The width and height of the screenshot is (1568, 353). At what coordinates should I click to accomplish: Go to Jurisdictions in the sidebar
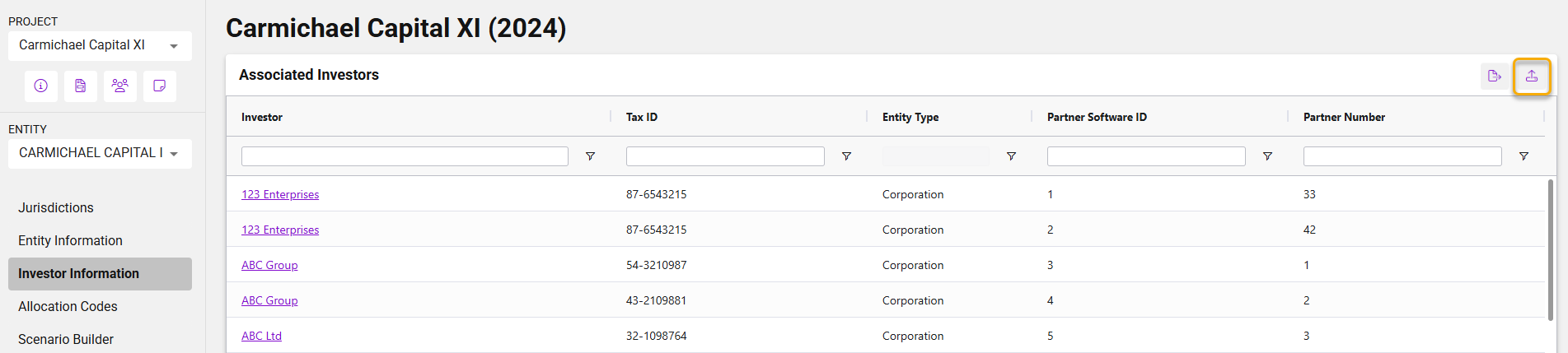(x=56, y=208)
